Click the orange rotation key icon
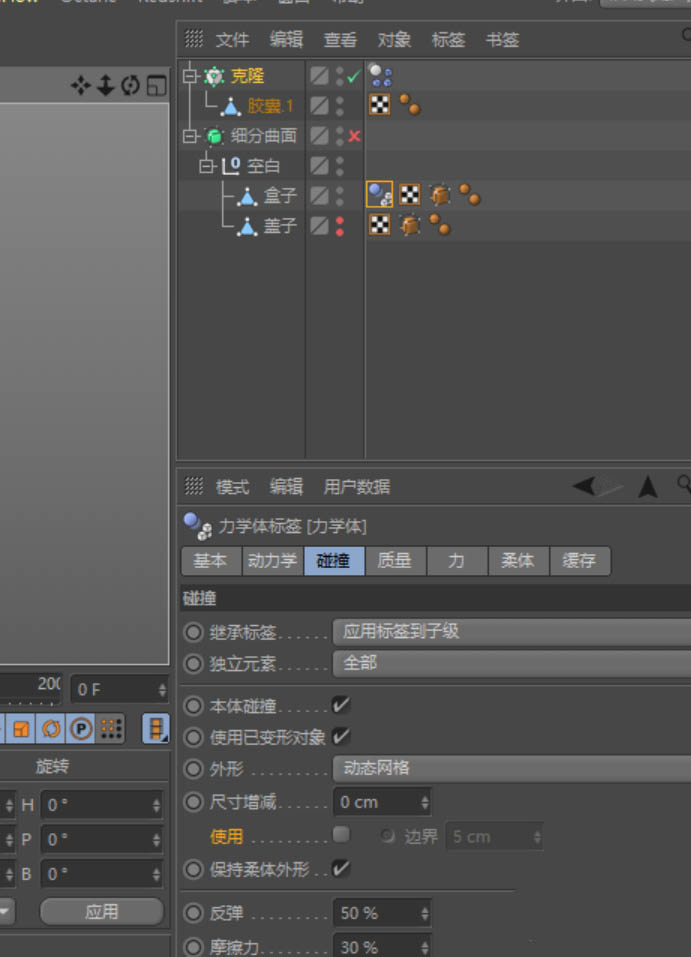Image resolution: width=691 pixels, height=957 pixels. click(51, 729)
